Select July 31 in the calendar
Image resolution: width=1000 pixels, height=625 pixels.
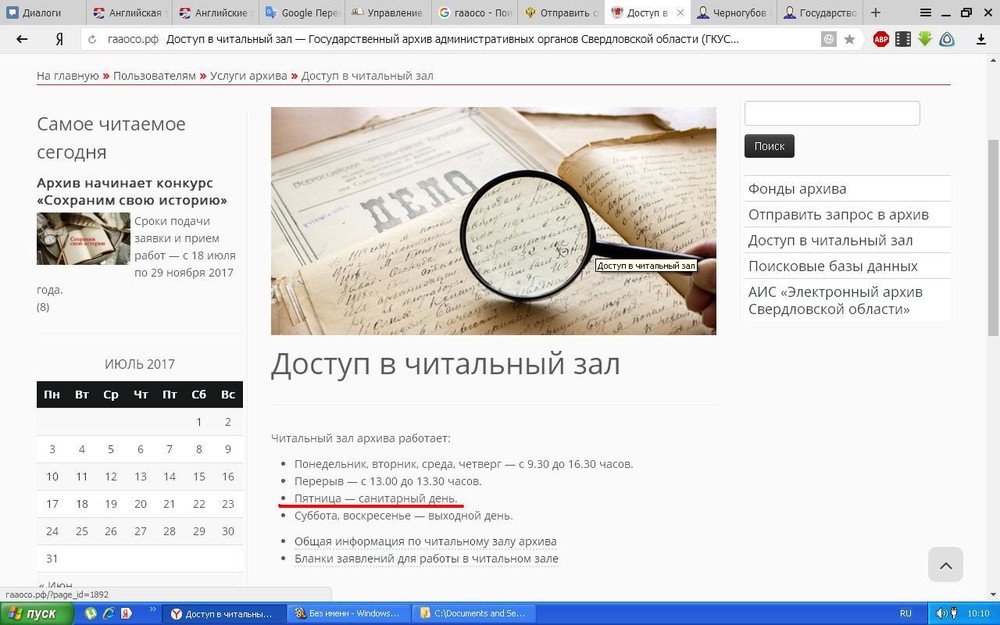(x=52, y=559)
